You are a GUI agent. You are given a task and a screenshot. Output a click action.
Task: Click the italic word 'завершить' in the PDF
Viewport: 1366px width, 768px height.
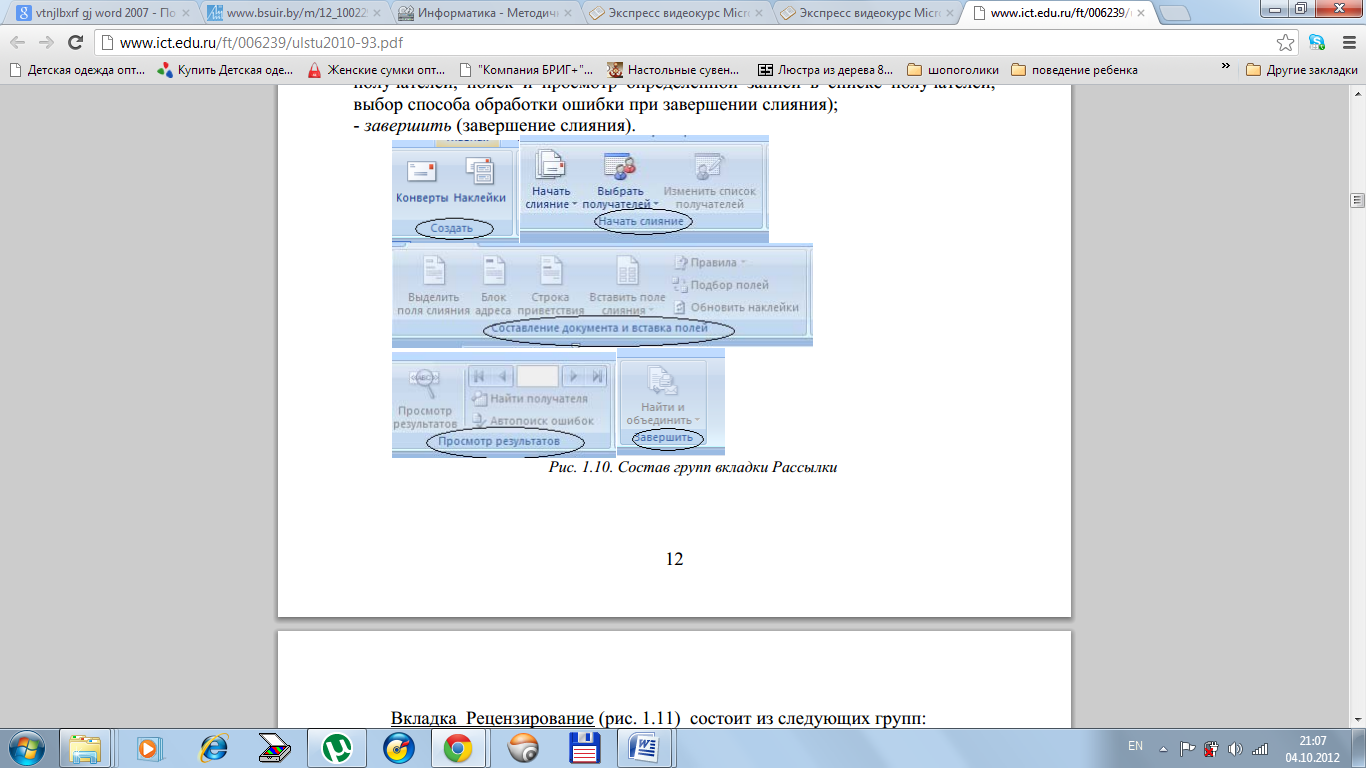pyautogui.click(x=408, y=127)
